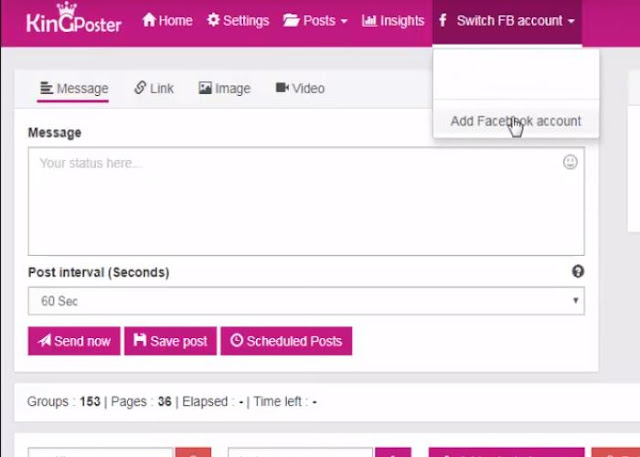640x457 pixels.
Task: Click the Elapsed status text
Action: click(x=213, y=402)
